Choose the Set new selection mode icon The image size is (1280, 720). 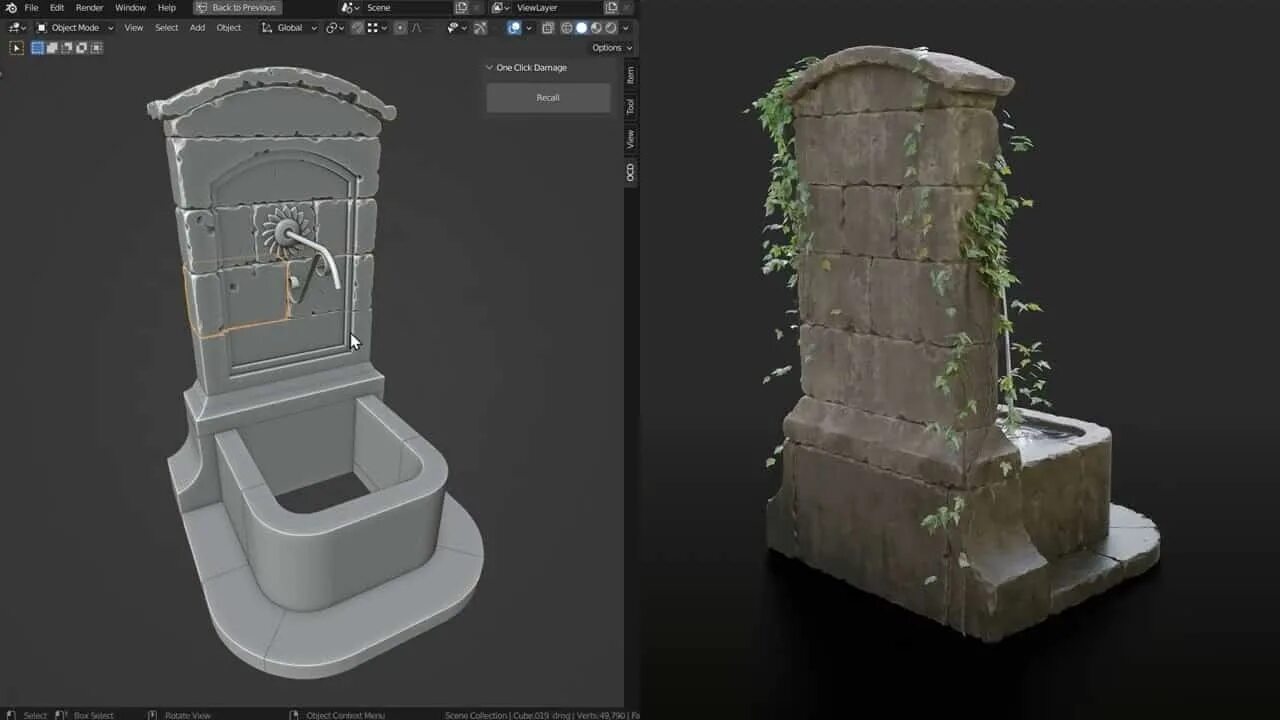pyautogui.click(x=37, y=47)
